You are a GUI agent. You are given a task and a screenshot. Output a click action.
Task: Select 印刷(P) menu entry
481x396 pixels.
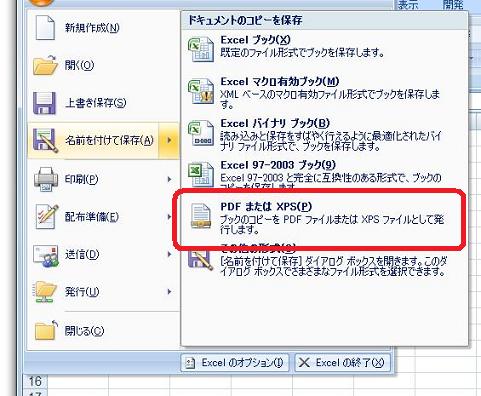coord(103,179)
